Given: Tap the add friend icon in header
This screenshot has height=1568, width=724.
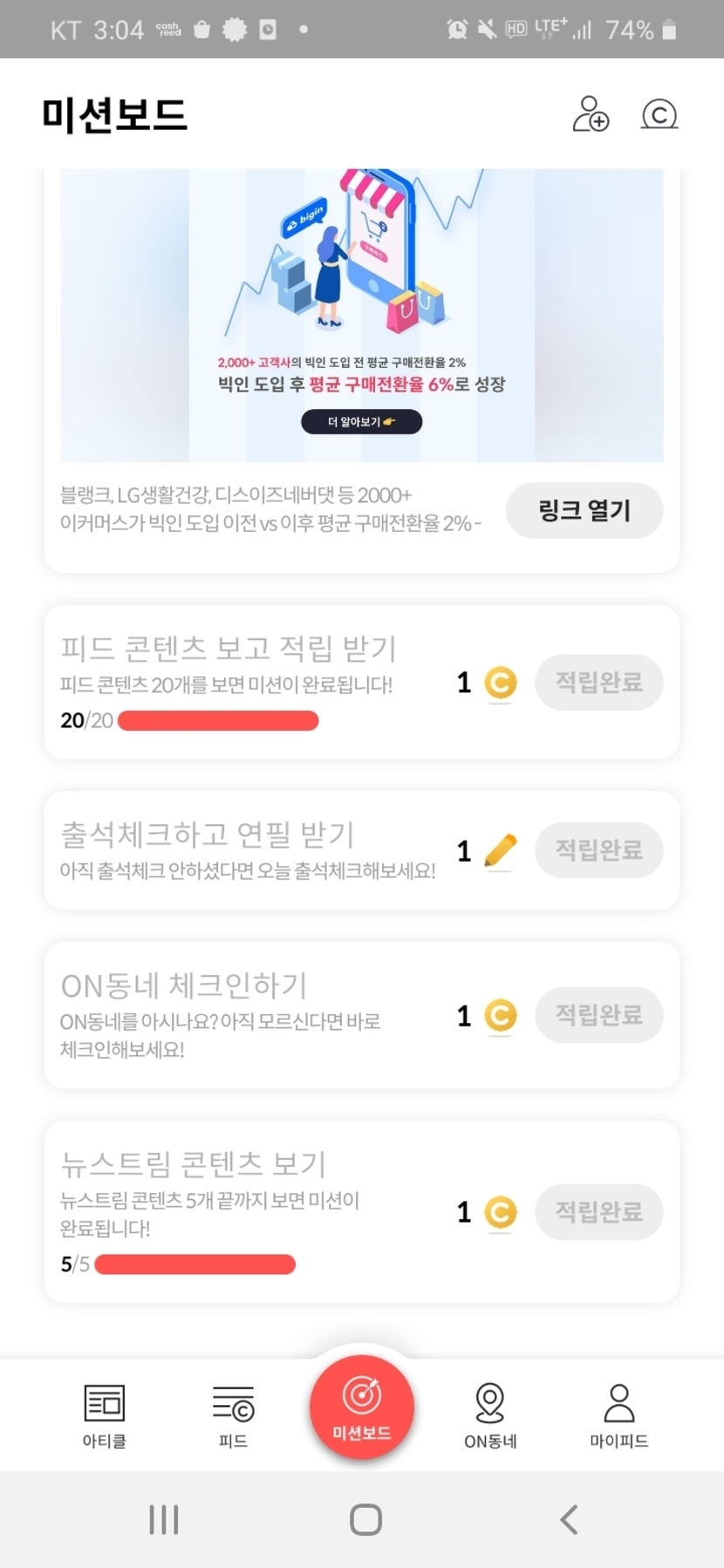Looking at the screenshot, I should (591, 114).
